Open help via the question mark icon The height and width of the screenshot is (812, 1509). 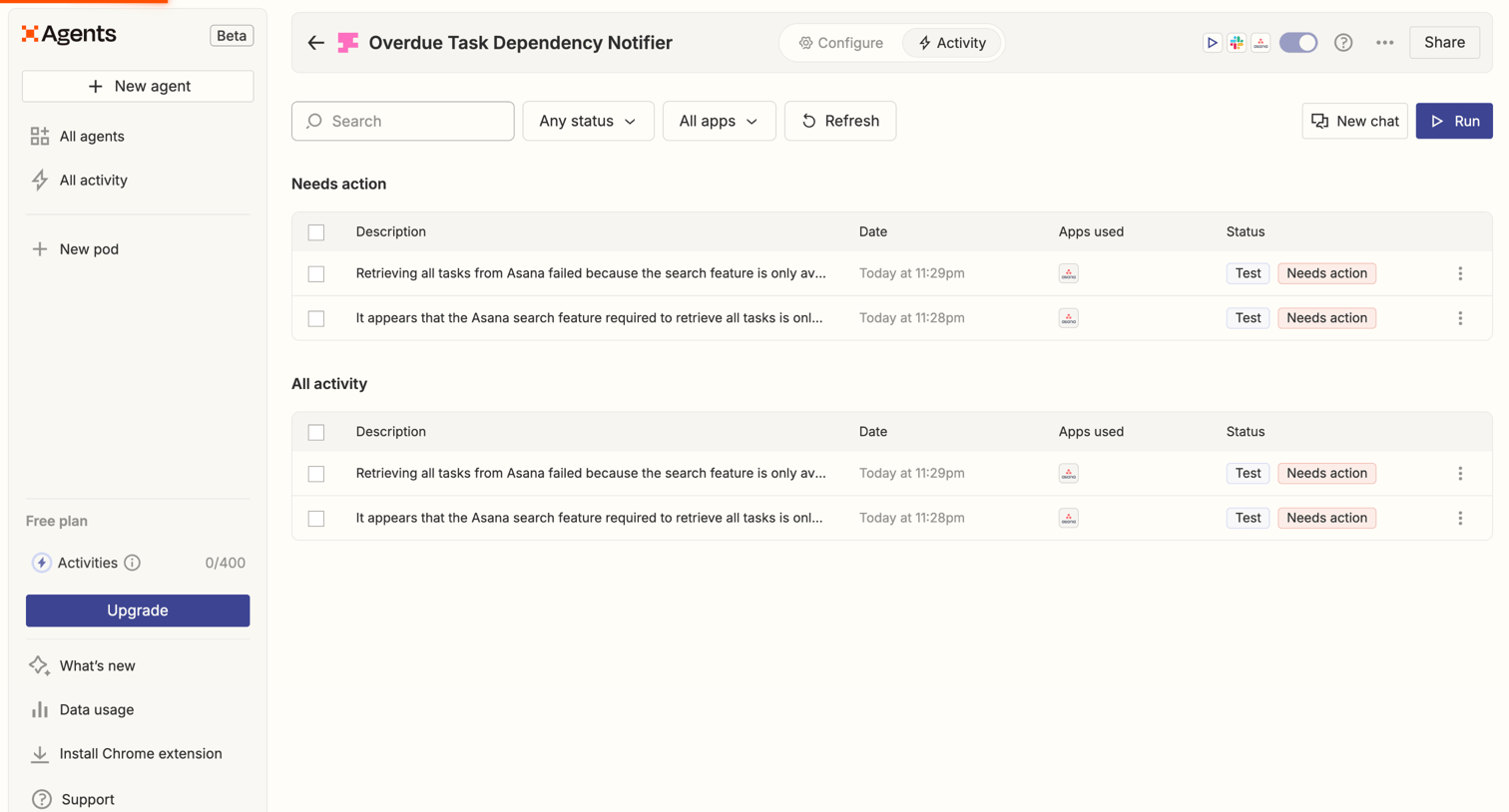pyautogui.click(x=1343, y=43)
